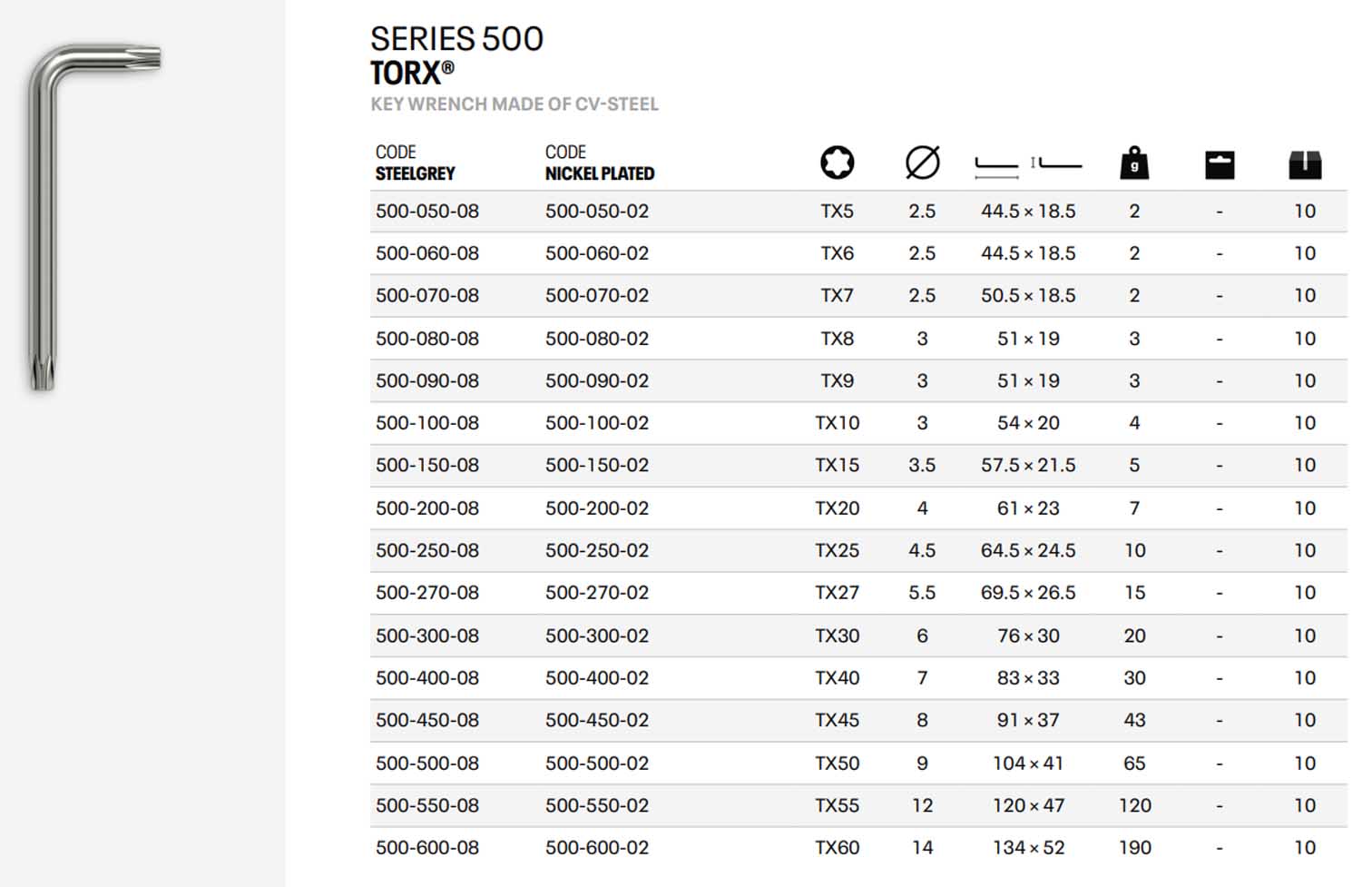Viewport: 1372px width, 887px height.
Task: Select steelgrey code 500-300-08
Action: pyautogui.click(x=427, y=636)
